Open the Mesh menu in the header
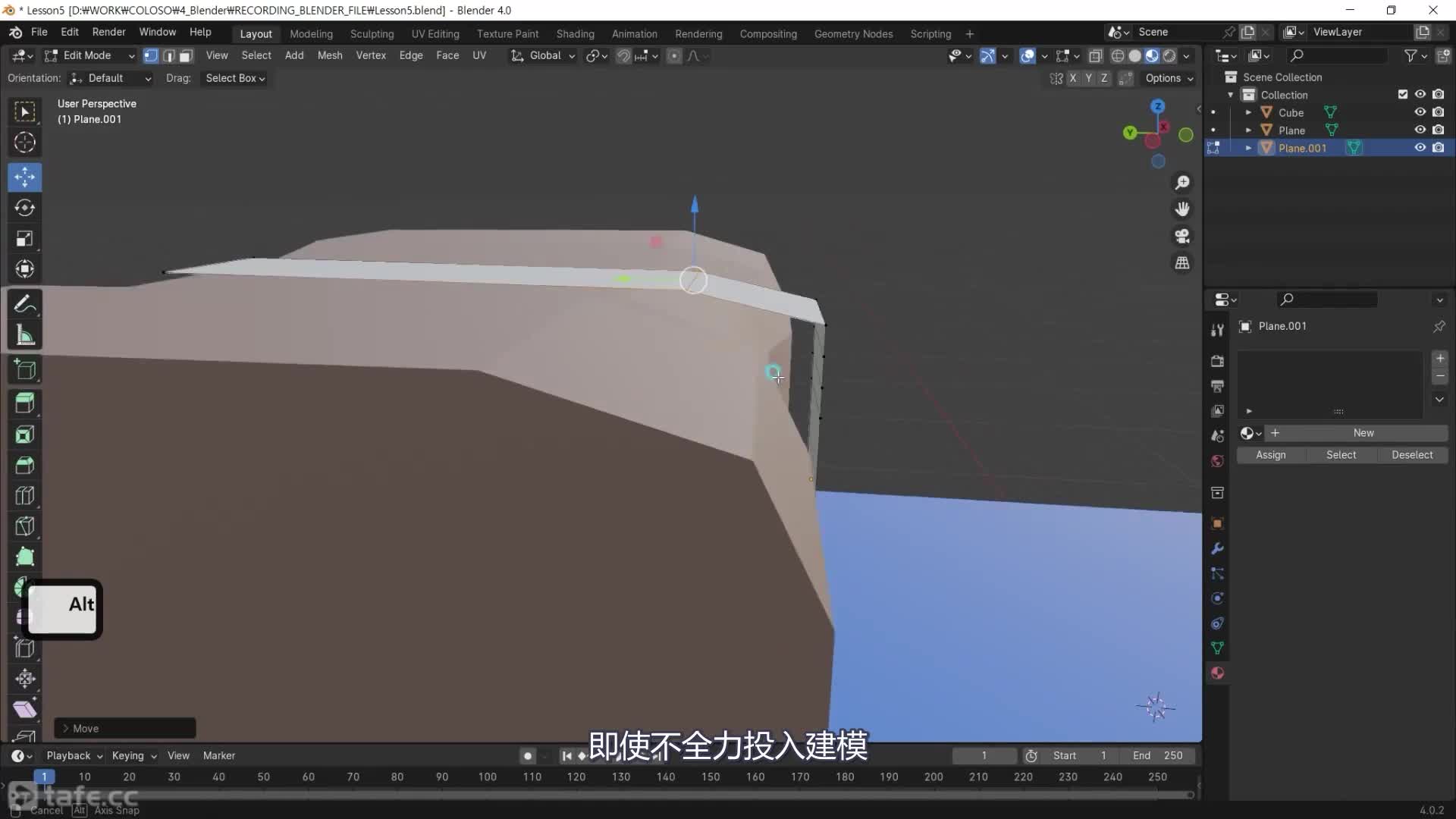The width and height of the screenshot is (1456, 819). click(330, 55)
